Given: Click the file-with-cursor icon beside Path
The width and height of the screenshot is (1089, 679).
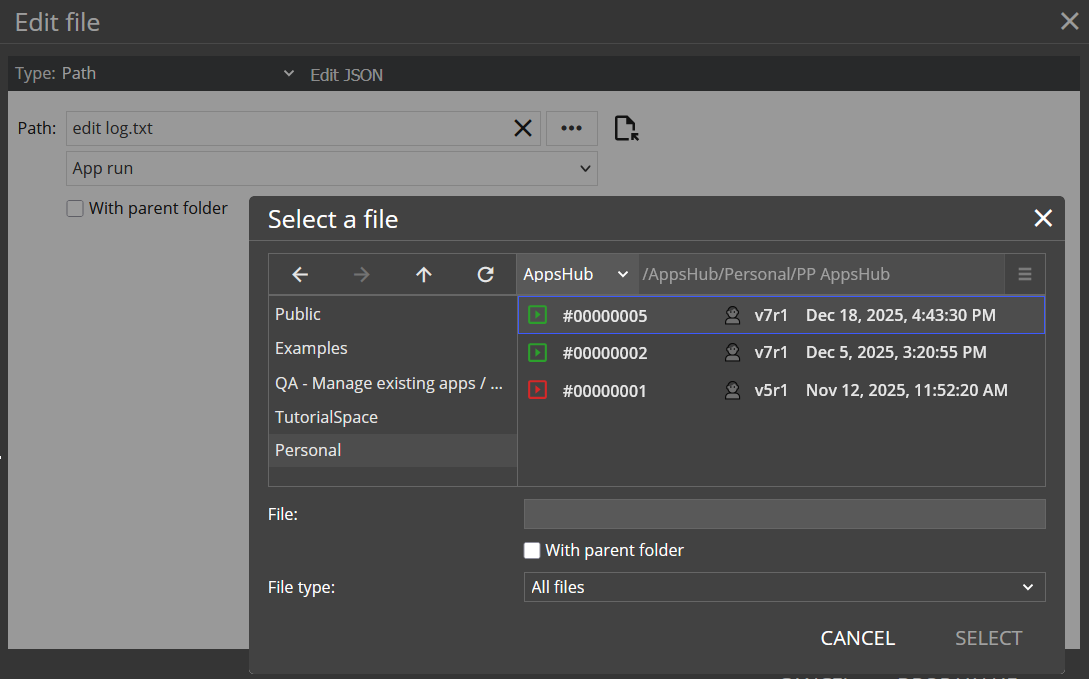Looking at the screenshot, I should [626, 129].
